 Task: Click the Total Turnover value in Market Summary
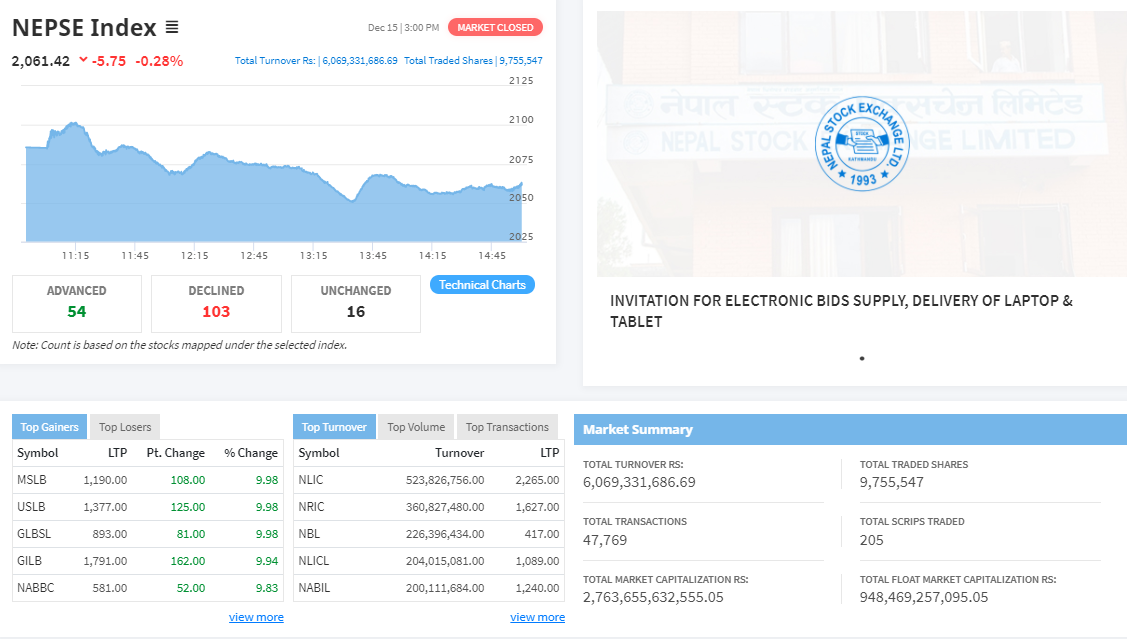pos(639,482)
